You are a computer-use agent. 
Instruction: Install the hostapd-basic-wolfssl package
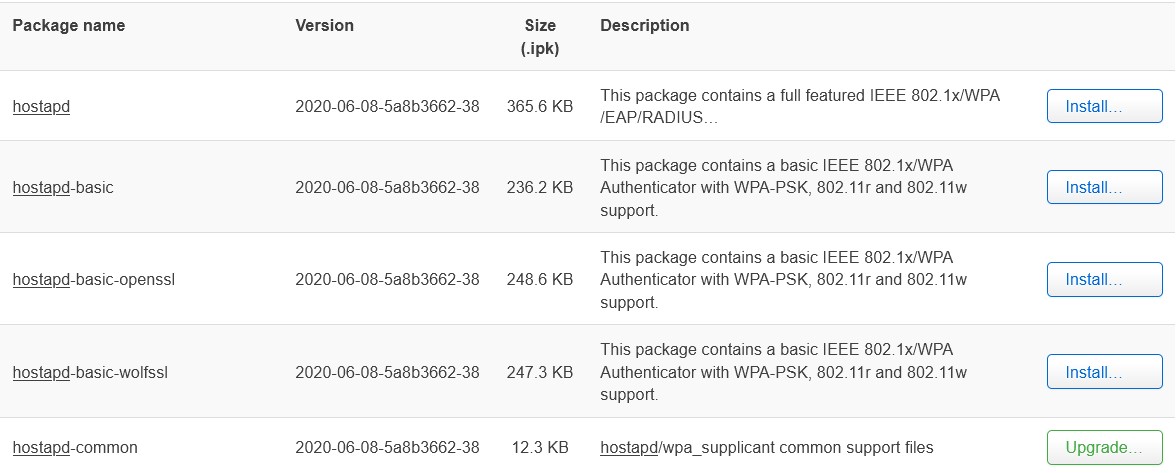click(1105, 373)
